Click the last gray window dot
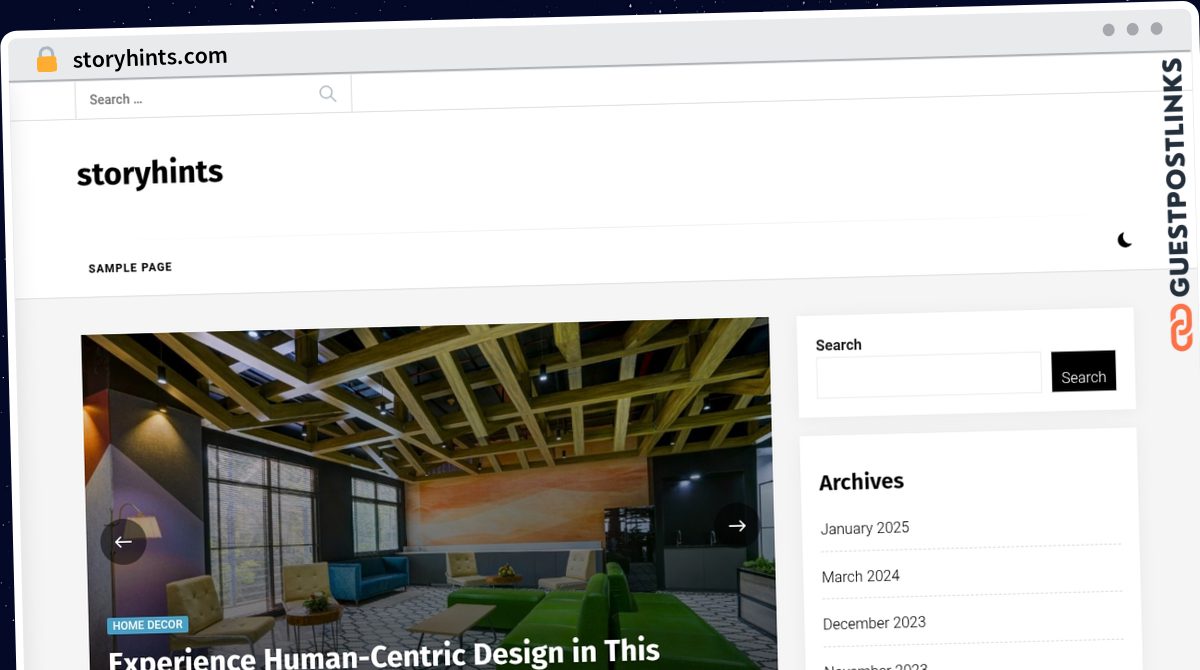 (1156, 29)
